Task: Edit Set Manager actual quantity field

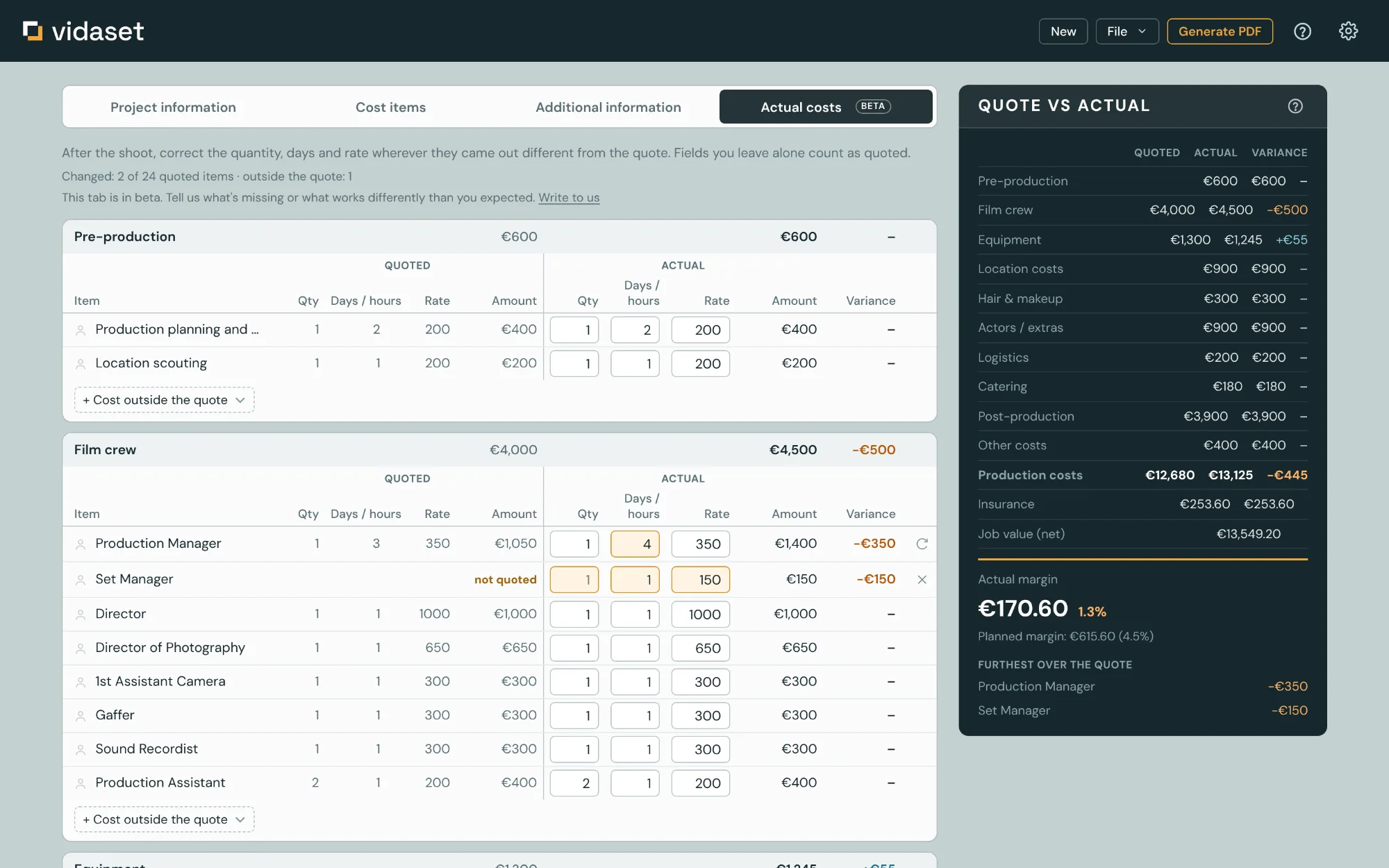Action: pyautogui.click(x=574, y=579)
